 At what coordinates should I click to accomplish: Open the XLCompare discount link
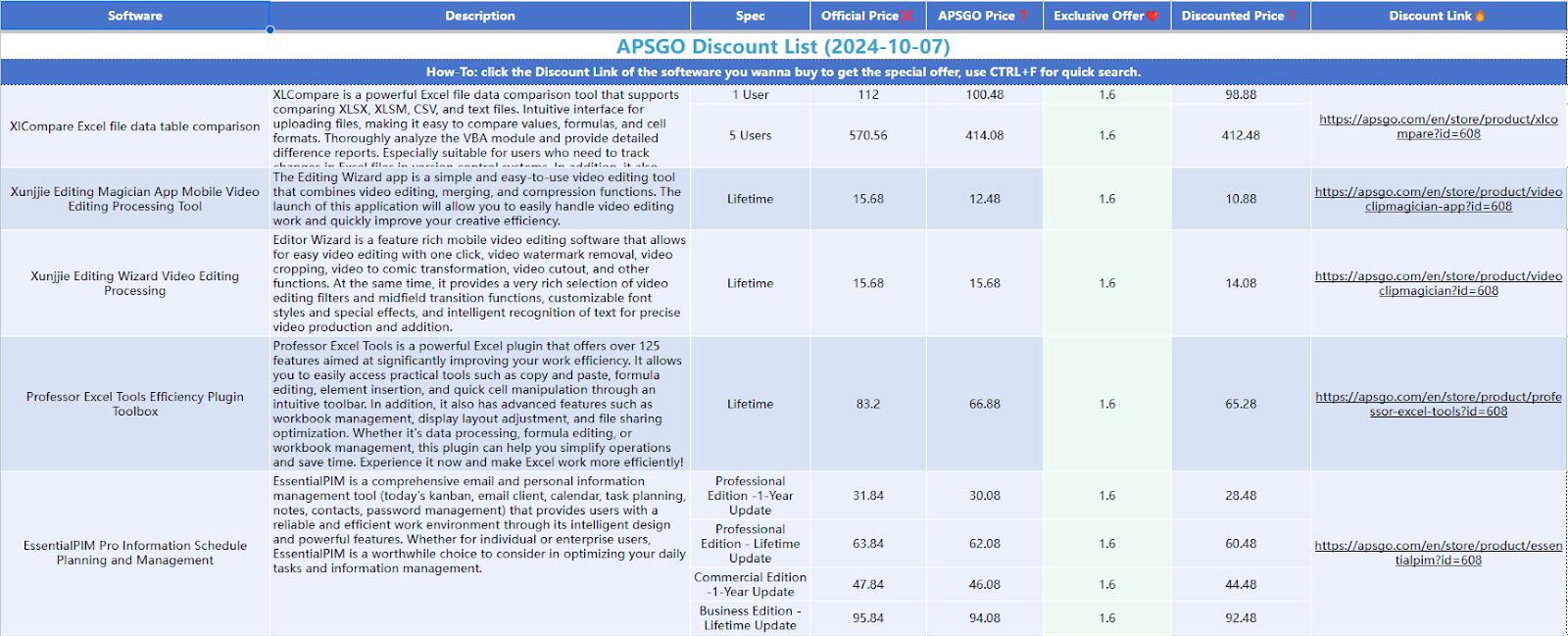pyautogui.click(x=1439, y=126)
